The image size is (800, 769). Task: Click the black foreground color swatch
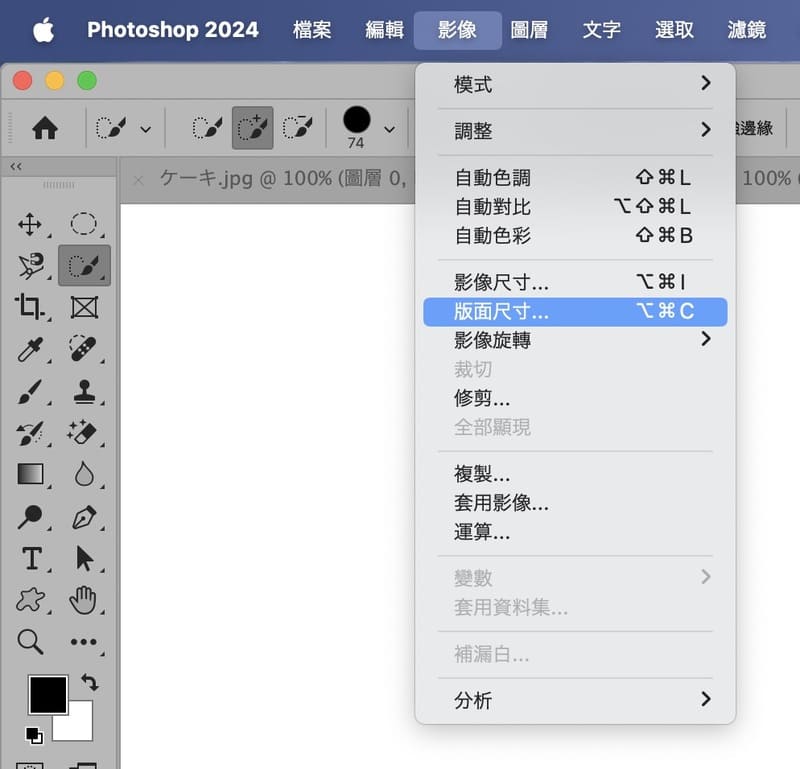click(48, 694)
